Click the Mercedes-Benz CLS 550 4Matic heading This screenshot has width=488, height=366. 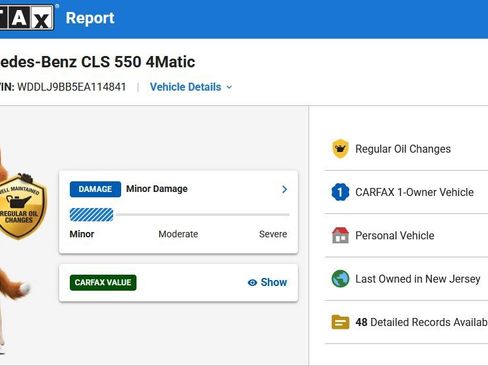pos(97,62)
